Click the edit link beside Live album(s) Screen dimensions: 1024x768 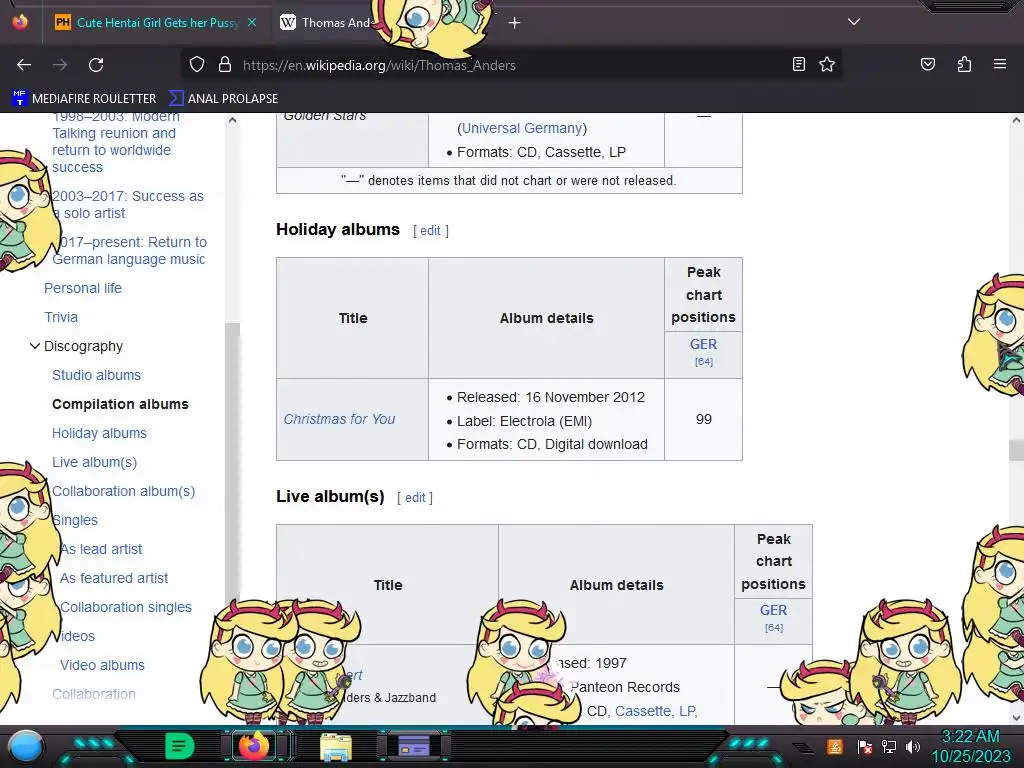click(x=415, y=498)
